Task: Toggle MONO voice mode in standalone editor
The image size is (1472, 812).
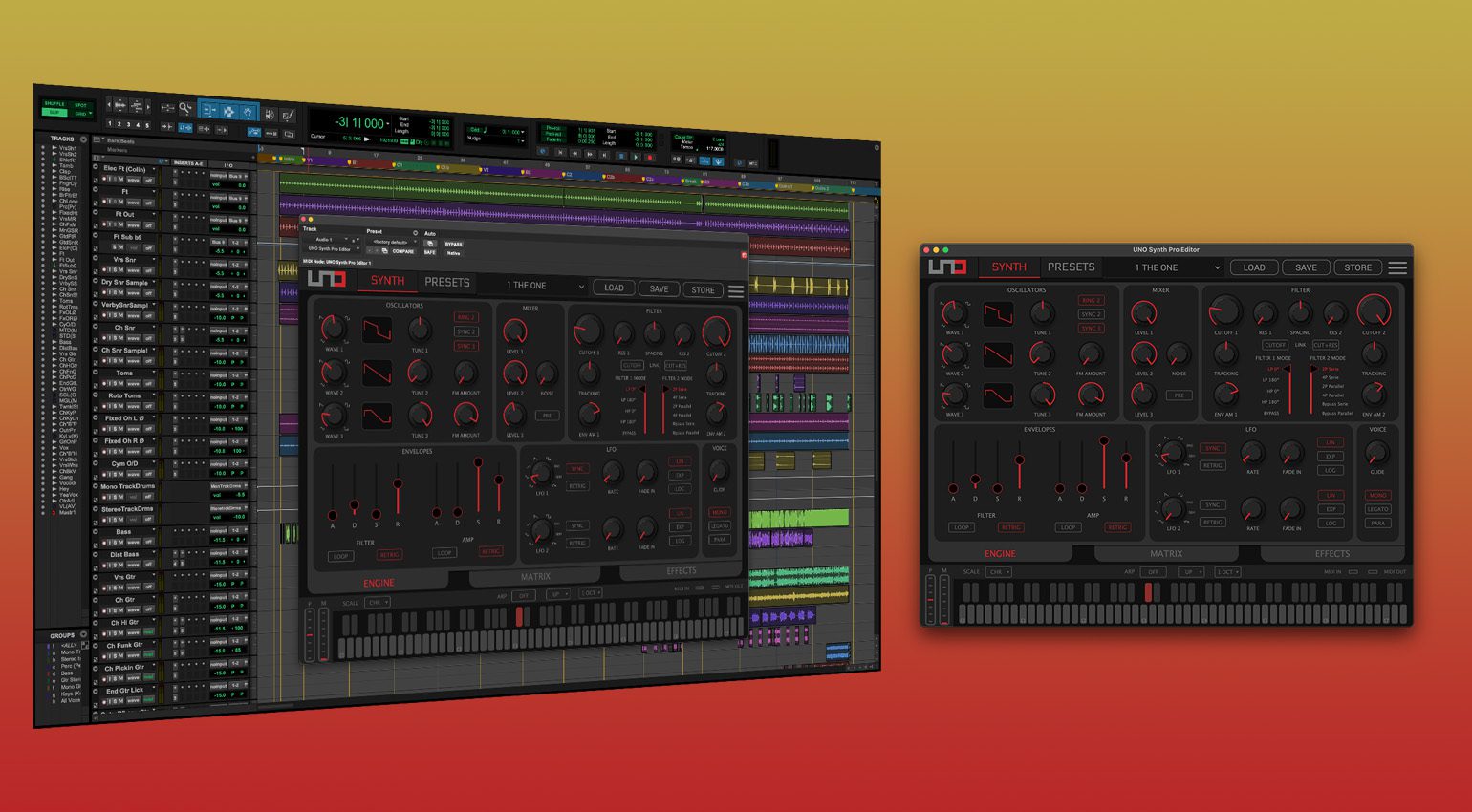Action: tap(1377, 496)
